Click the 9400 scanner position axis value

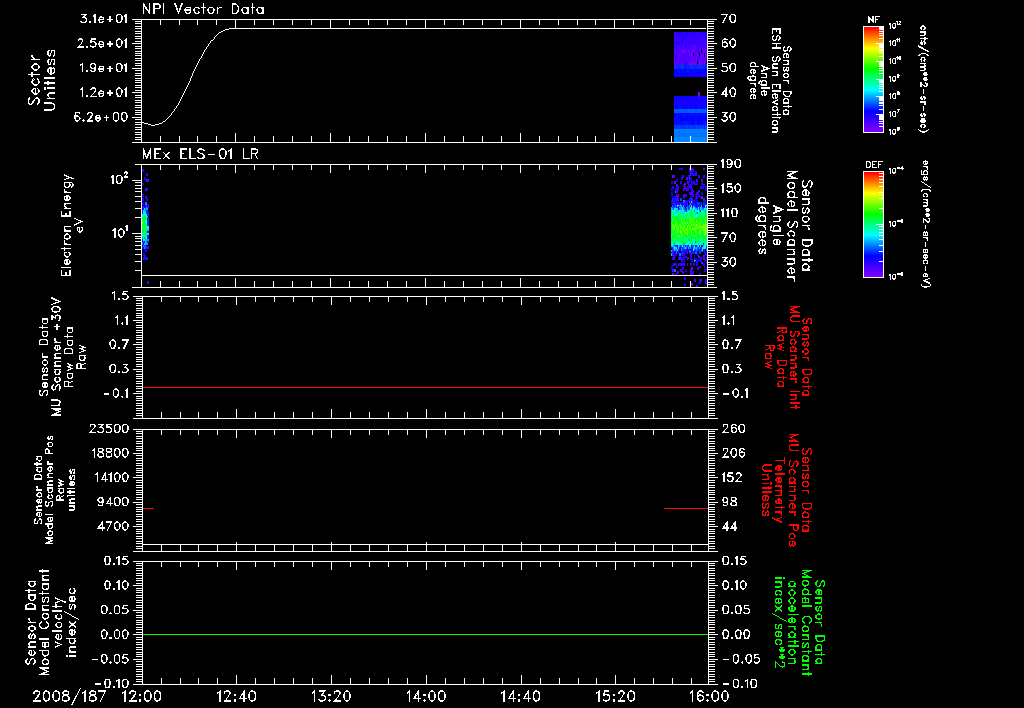[114, 502]
